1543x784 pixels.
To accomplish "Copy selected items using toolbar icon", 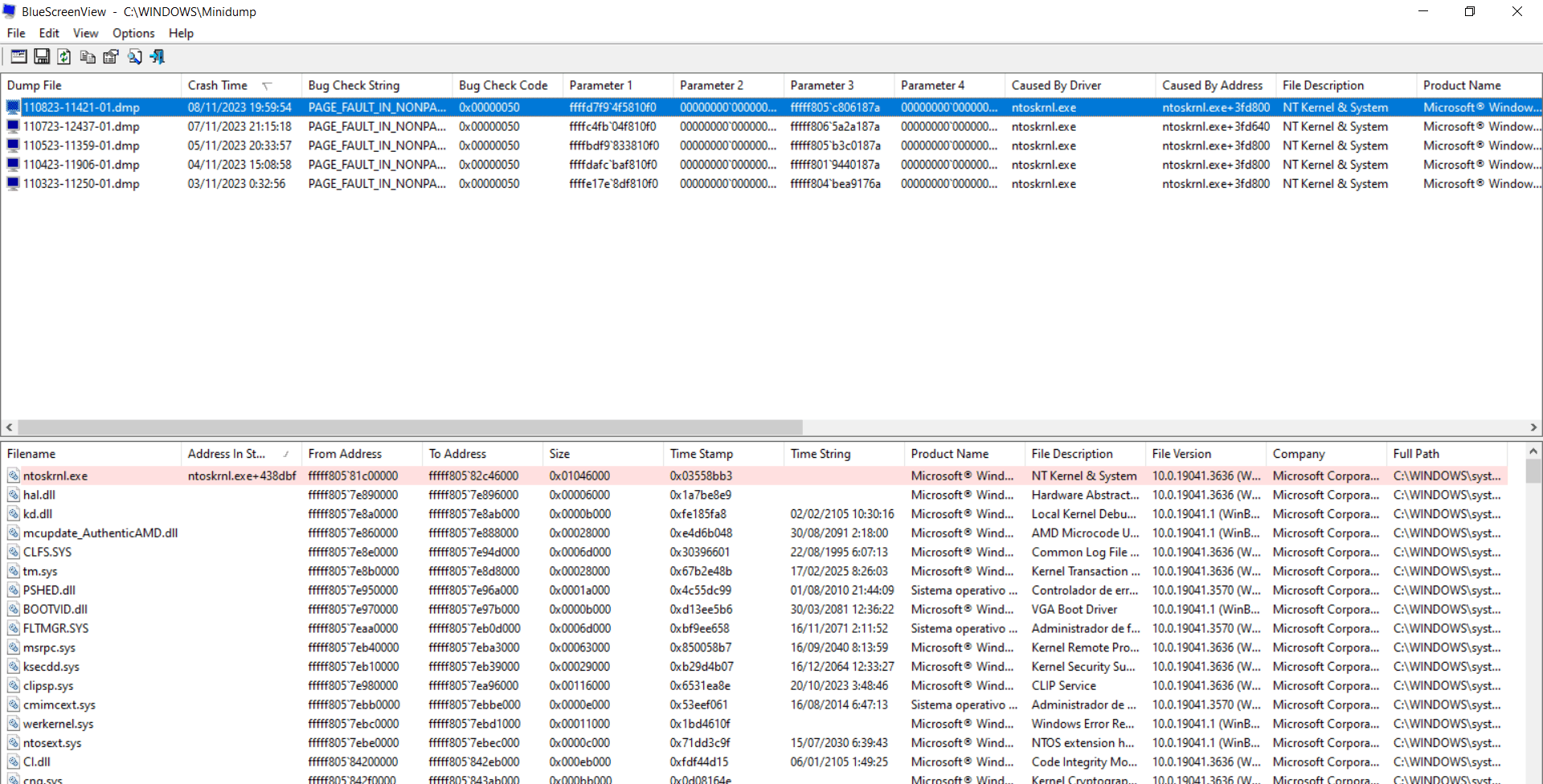I will click(x=88, y=56).
